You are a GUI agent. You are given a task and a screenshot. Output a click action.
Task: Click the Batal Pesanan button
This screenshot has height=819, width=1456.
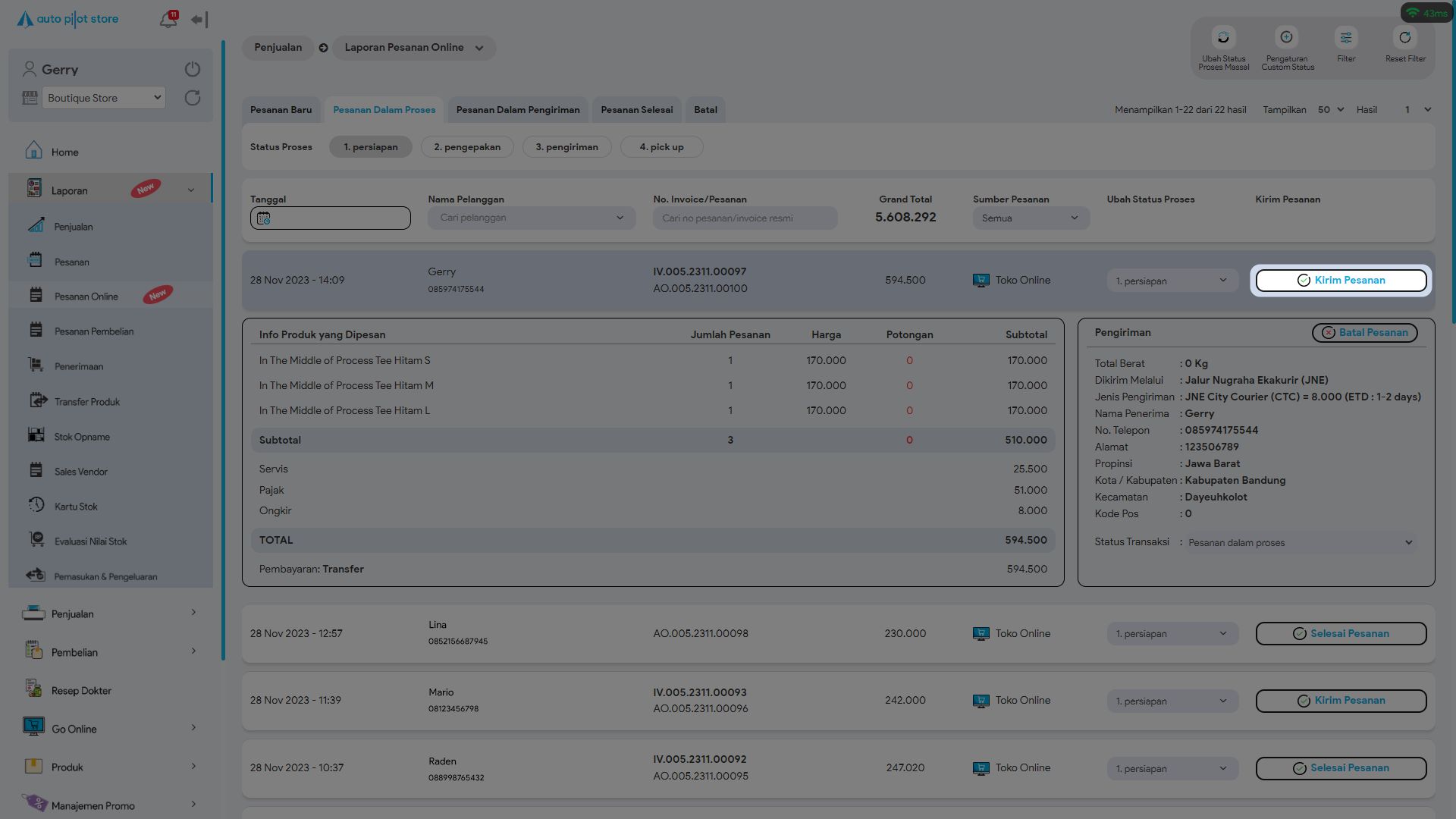point(1364,333)
